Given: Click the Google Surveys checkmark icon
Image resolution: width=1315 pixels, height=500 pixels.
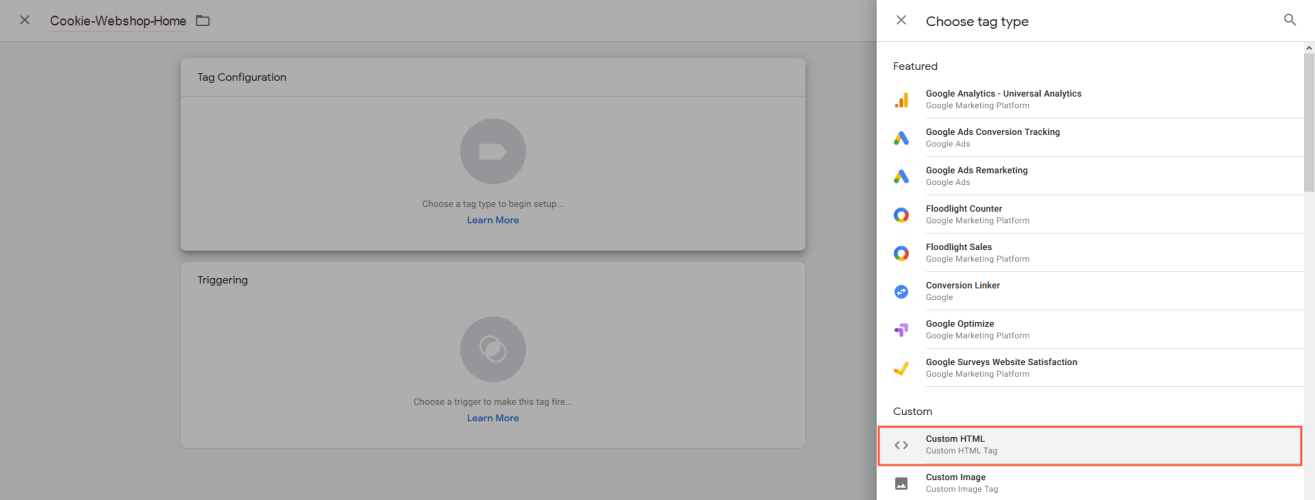Looking at the screenshot, I should pyautogui.click(x=901, y=368).
